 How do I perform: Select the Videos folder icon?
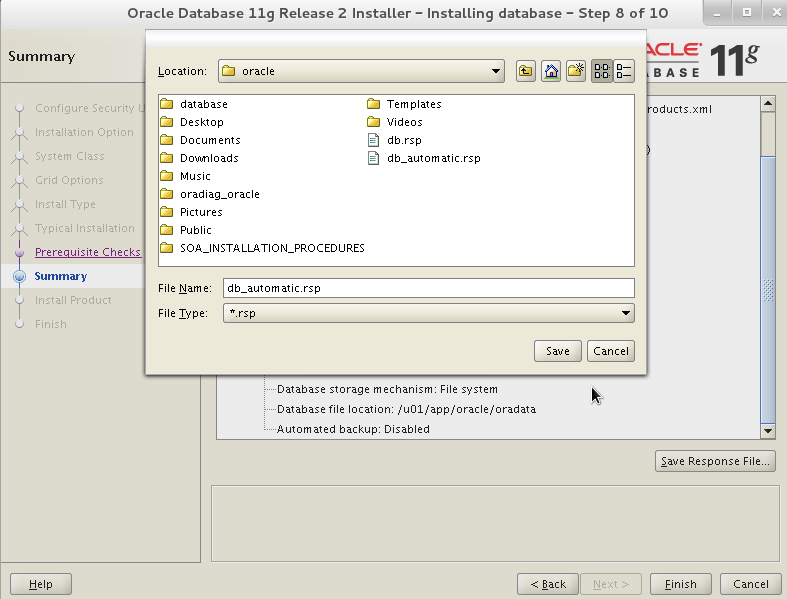(x=373, y=122)
